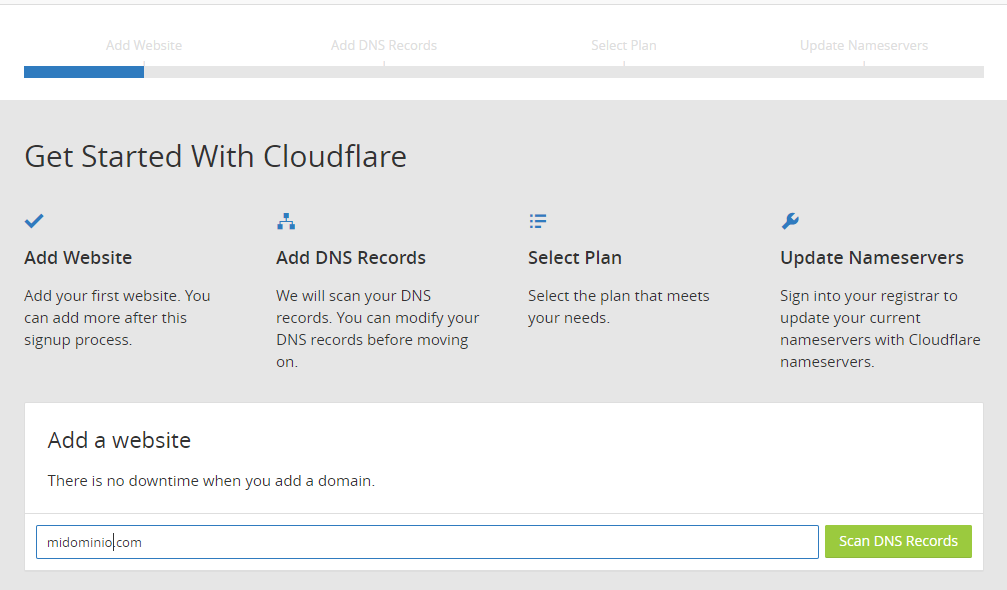Click the Add a website section heading
The width and height of the screenshot is (1007, 590).
tap(119, 439)
